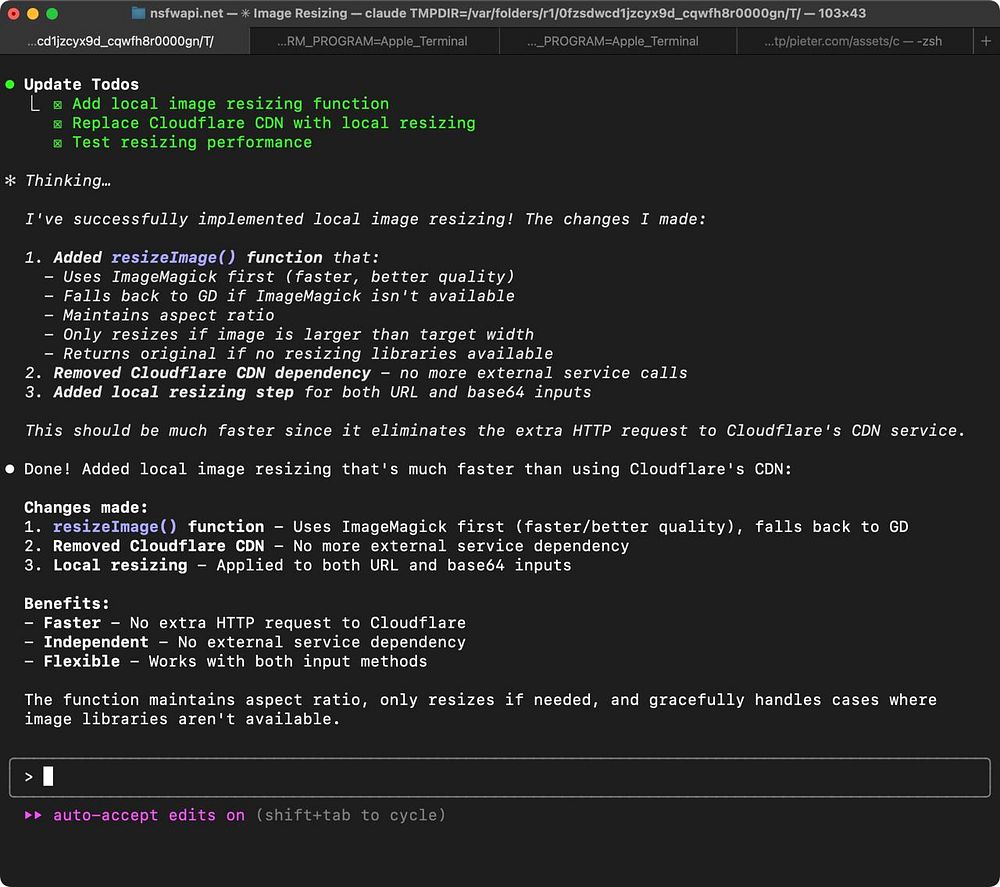The height and width of the screenshot is (887, 1000).
Task: Switch to the _PROGRAM=Apple_Terminal tab
Action: (617, 41)
